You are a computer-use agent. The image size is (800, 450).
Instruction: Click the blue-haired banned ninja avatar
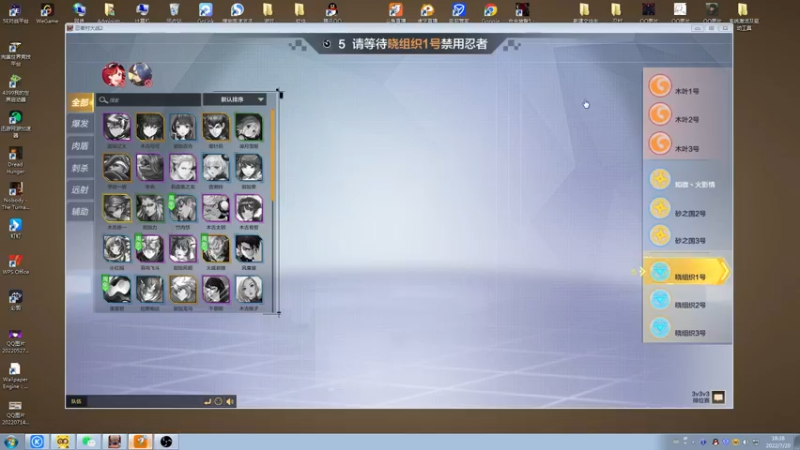click(x=140, y=75)
